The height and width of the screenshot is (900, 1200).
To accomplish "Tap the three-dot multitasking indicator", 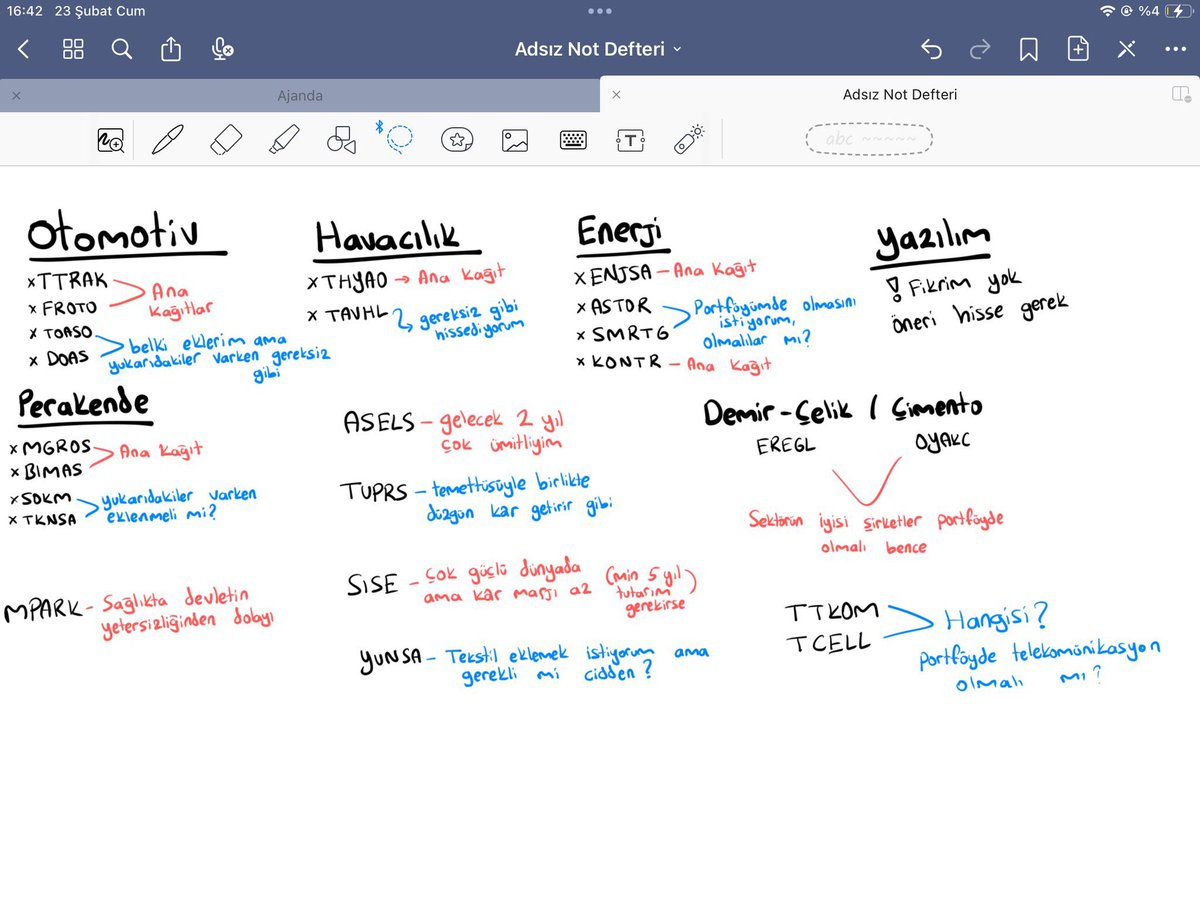I will click(600, 11).
